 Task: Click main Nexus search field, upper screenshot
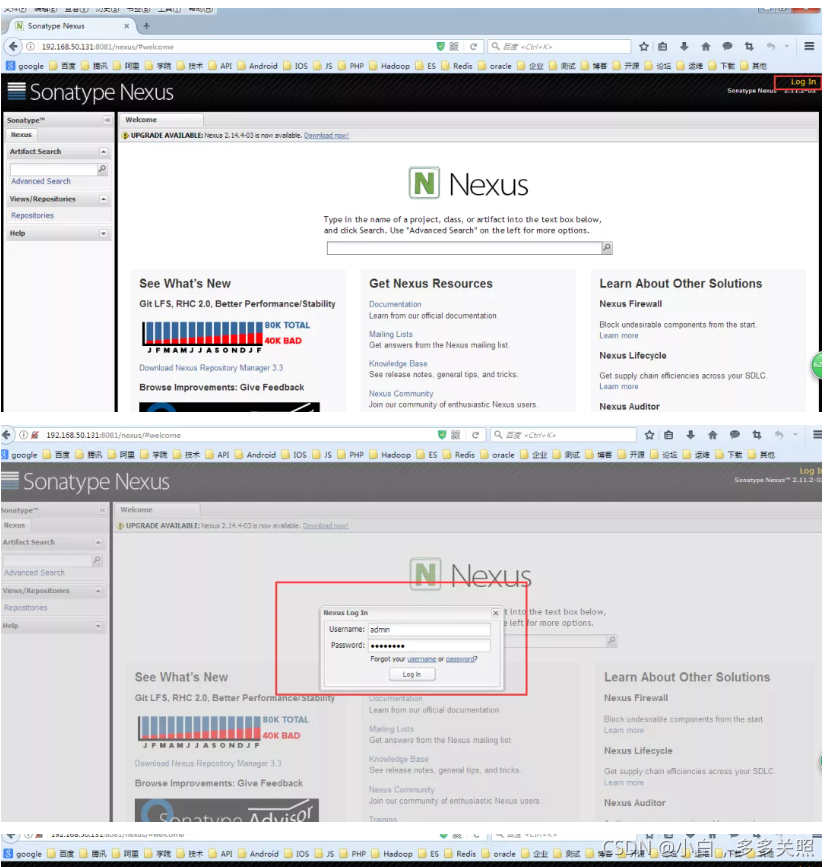[464, 248]
